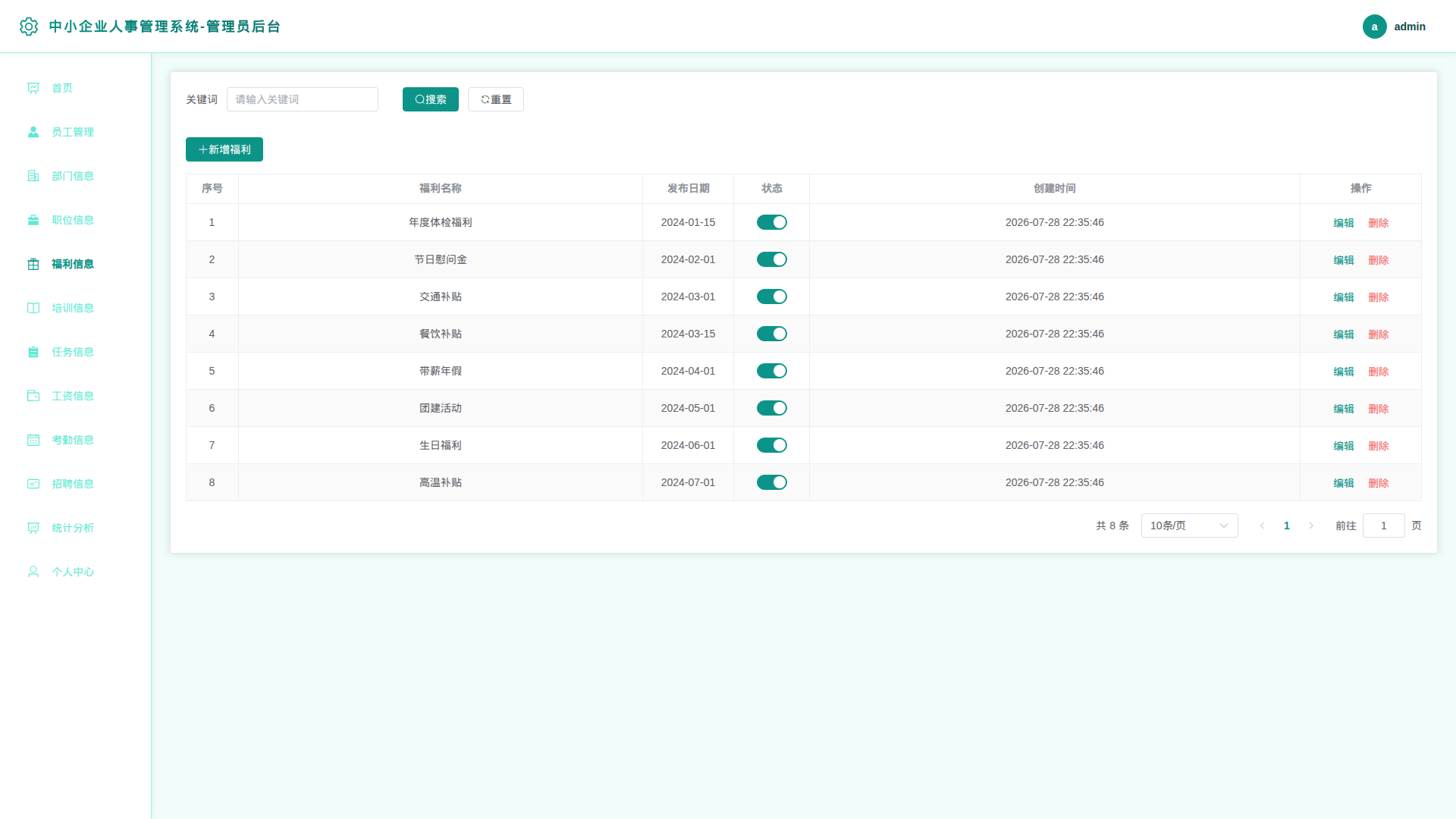
Task: Click the admin avatar circle
Action: pos(1374,27)
